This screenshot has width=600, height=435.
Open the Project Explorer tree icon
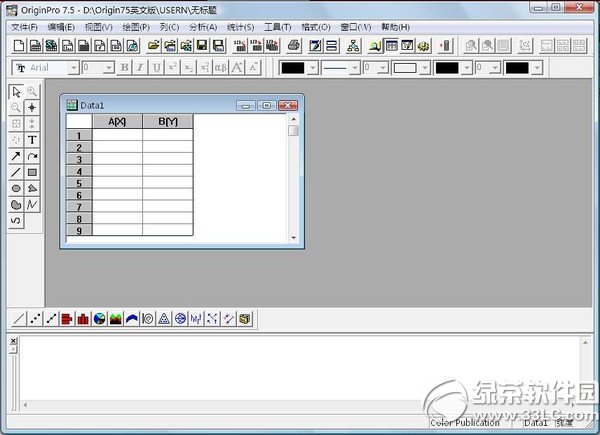(353, 46)
